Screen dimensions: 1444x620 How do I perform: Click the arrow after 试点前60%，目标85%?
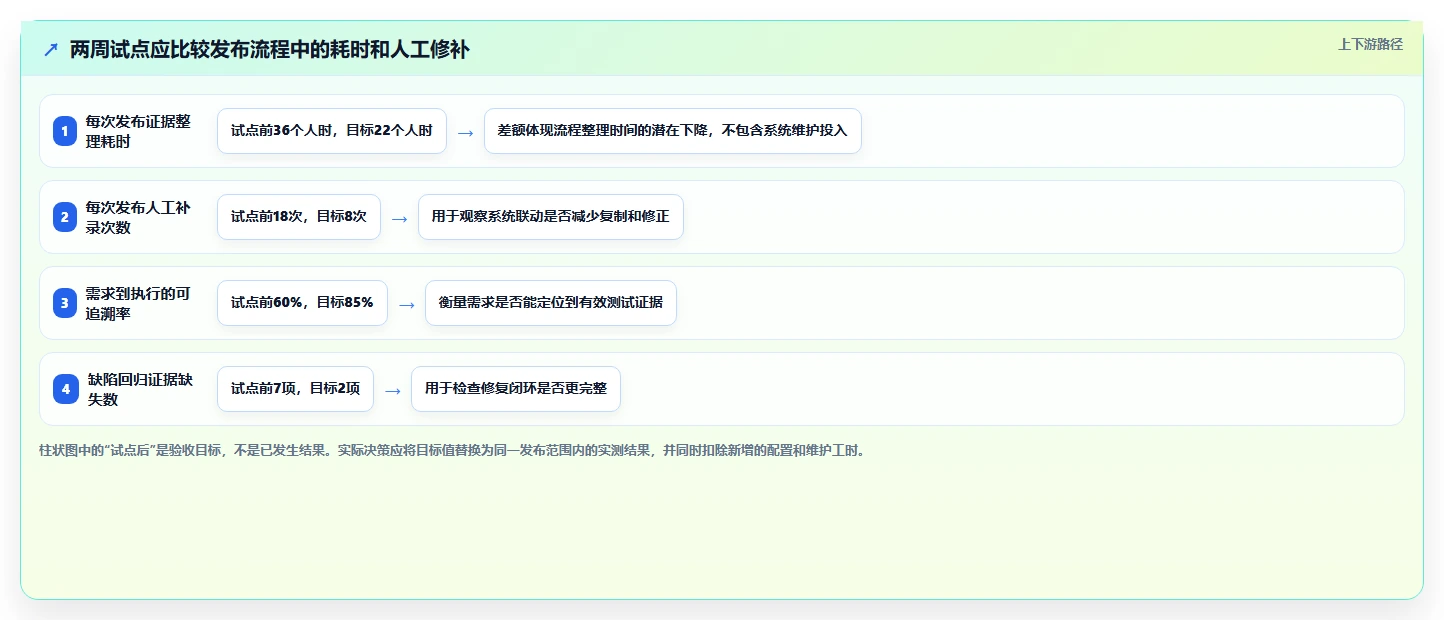click(406, 304)
